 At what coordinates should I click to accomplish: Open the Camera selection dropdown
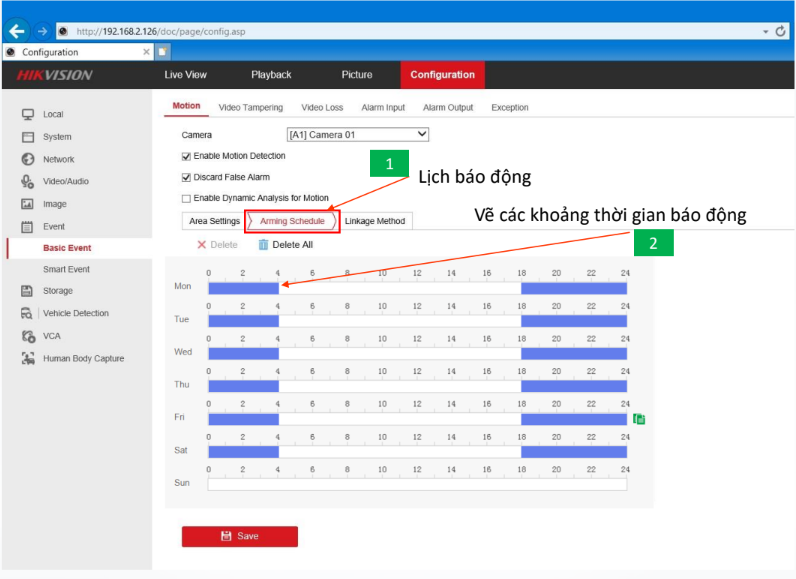[x=357, y=134]
